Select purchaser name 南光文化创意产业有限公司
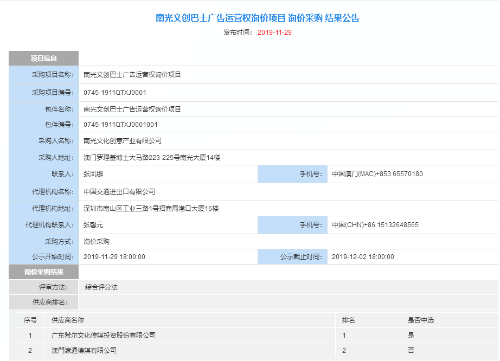Image resolution: width=500 pixels, height=361 pixels. (x=122, y=141)
